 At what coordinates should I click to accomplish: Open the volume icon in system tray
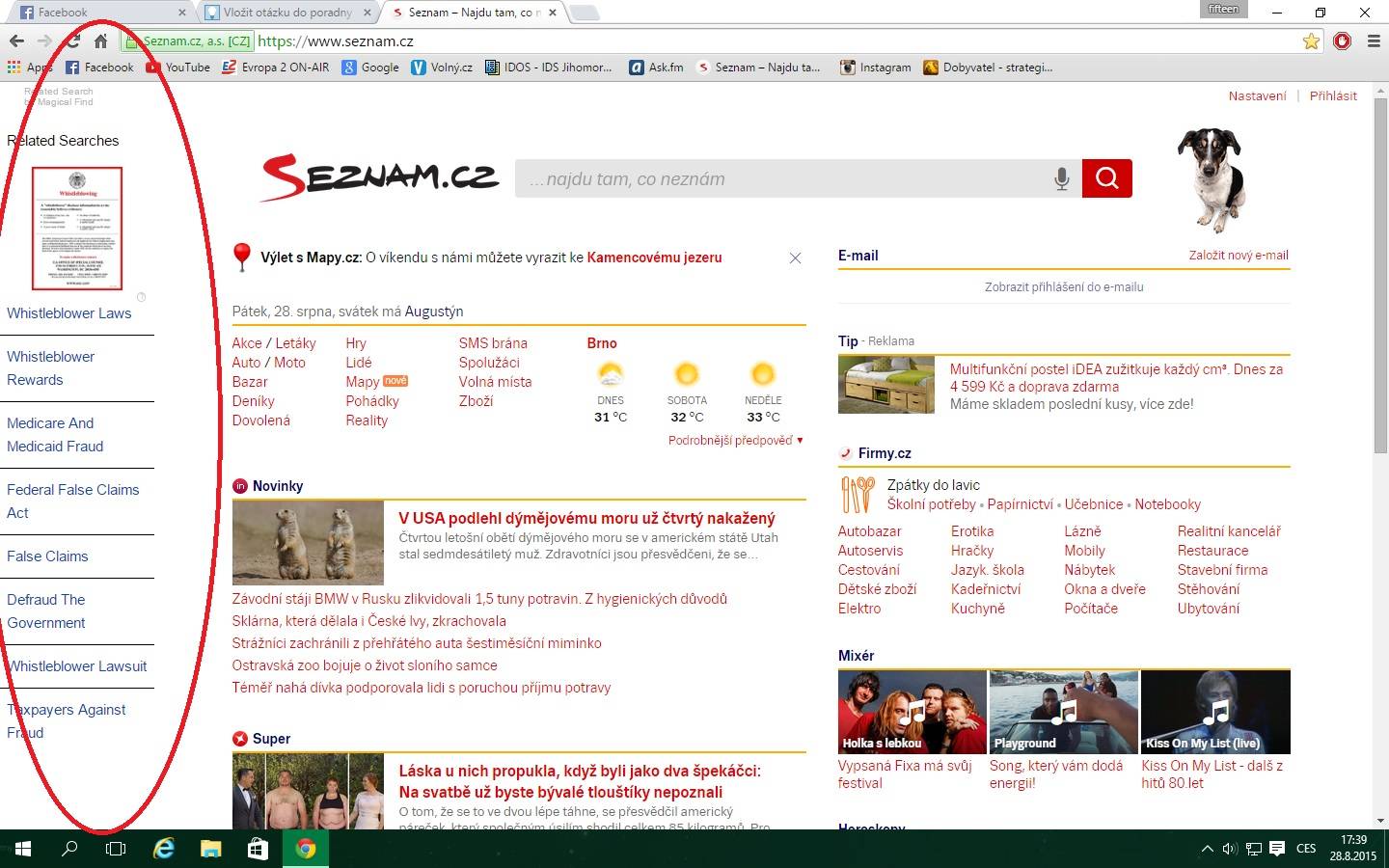(1229, 849)
